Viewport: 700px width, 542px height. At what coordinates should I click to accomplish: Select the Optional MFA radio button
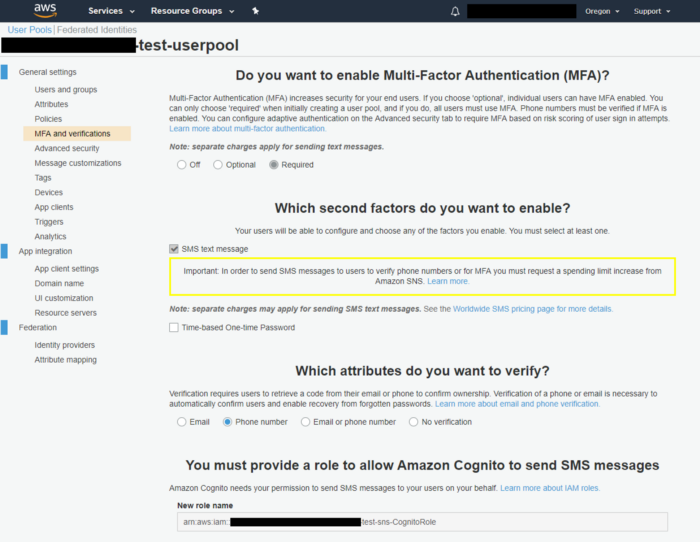pyautogui.click(x=217, y=165)
